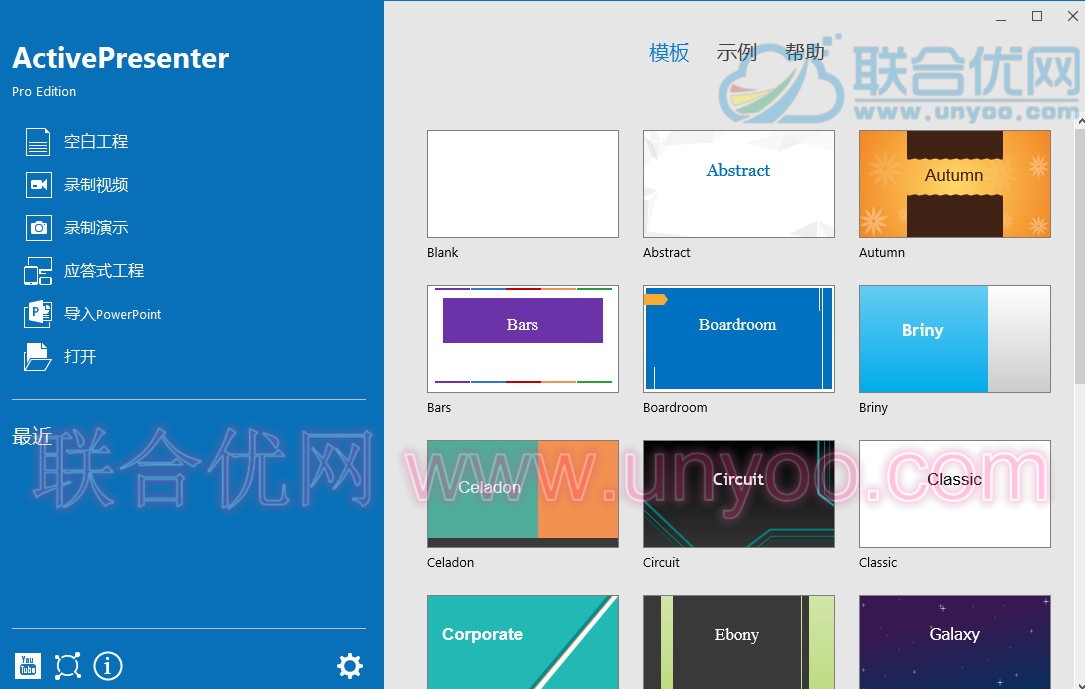1085x689 pixels.
Task: Select the Briny template thumbnail
Action: point(955,339)
